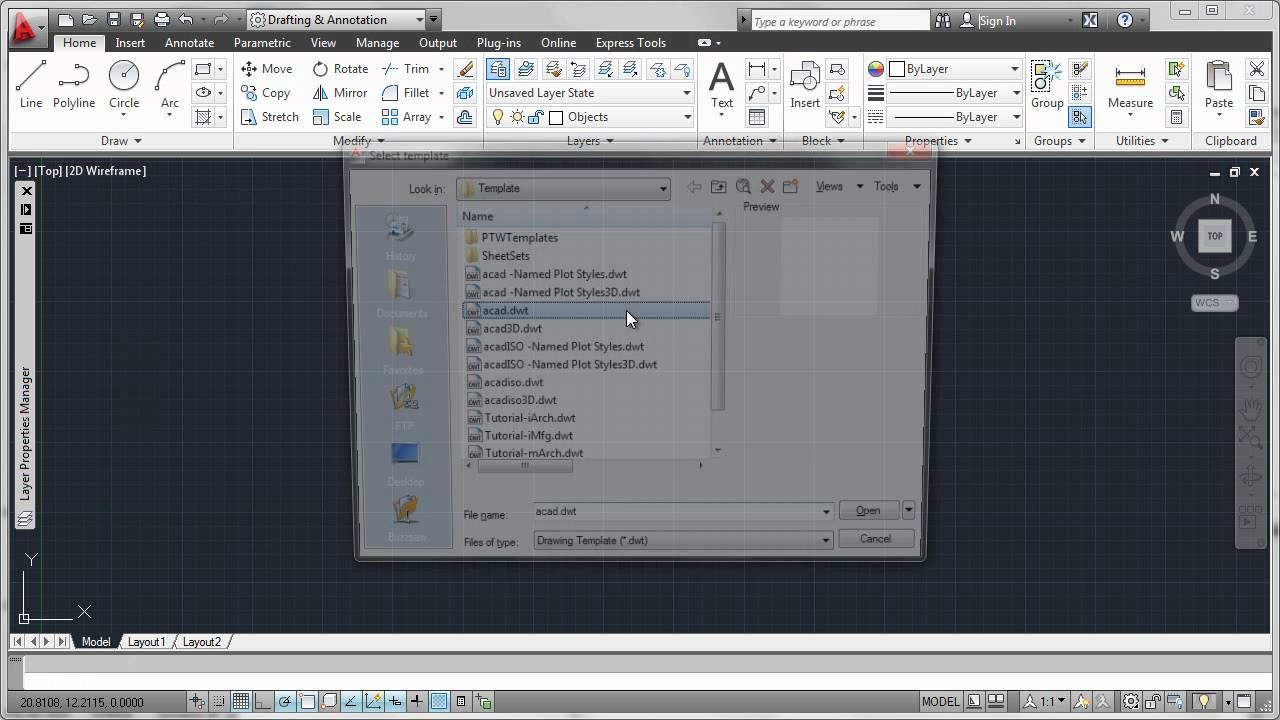Click the Undo arrow in quick access toolbar

click(x=186, y=20)
